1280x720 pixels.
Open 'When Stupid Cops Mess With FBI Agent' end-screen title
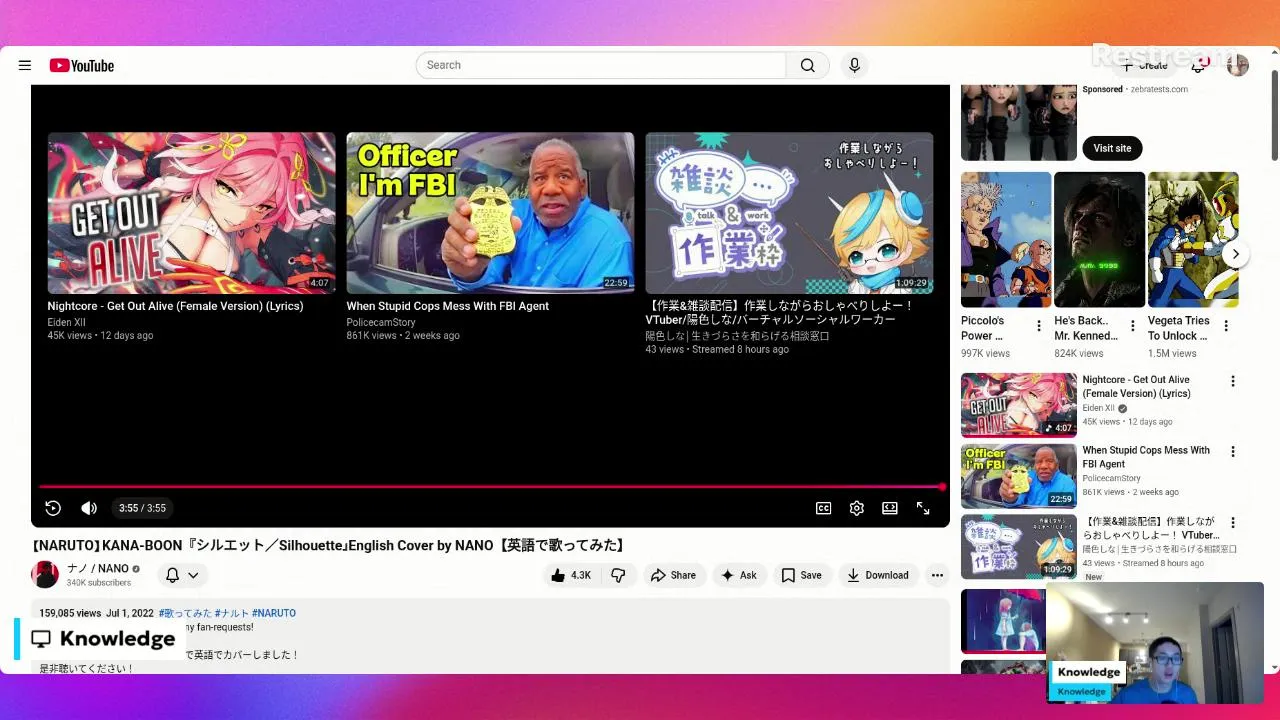tap(447, 306)
